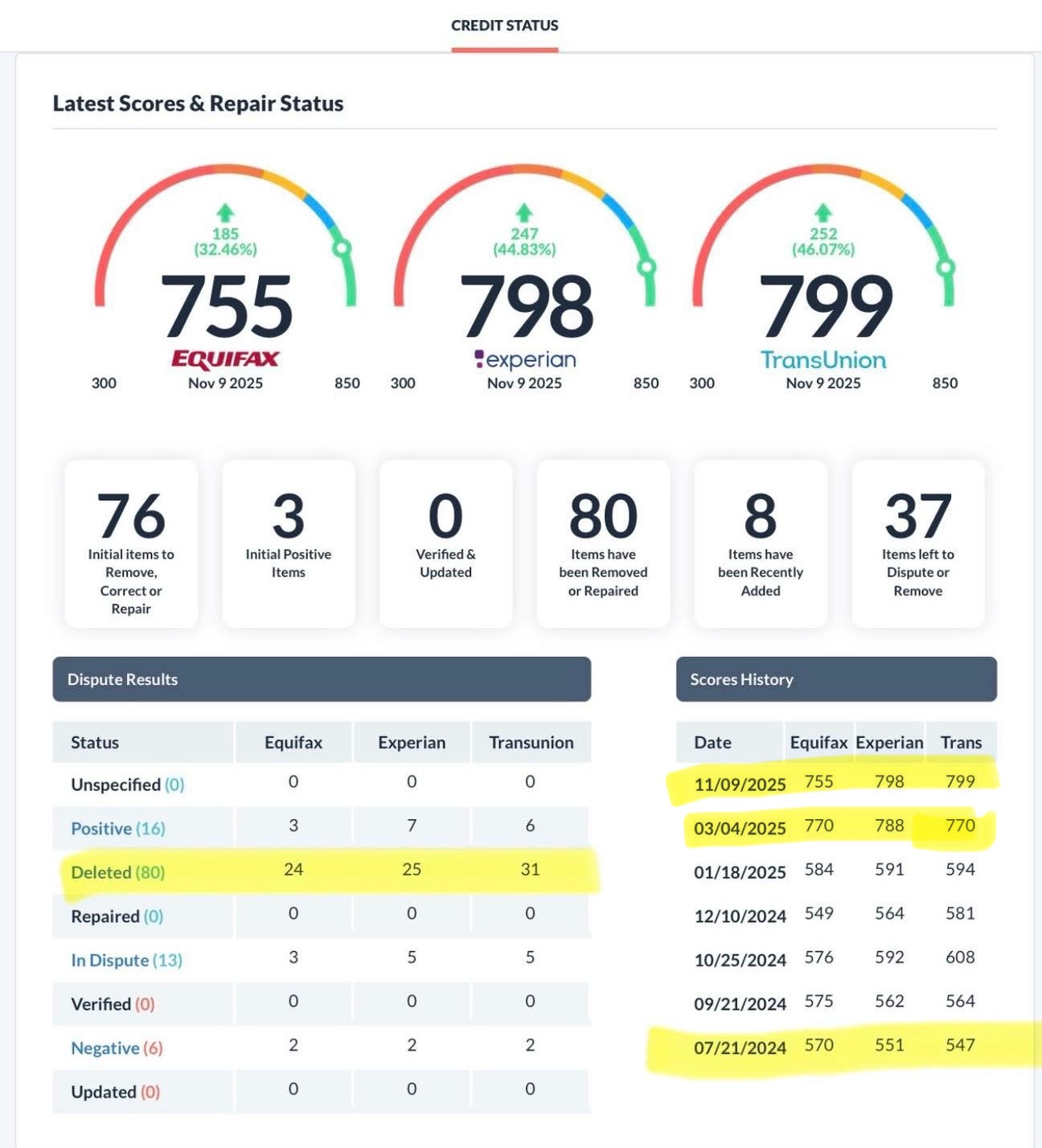Toggle the 03/04/2025 highlighted entry

(740, 828)
